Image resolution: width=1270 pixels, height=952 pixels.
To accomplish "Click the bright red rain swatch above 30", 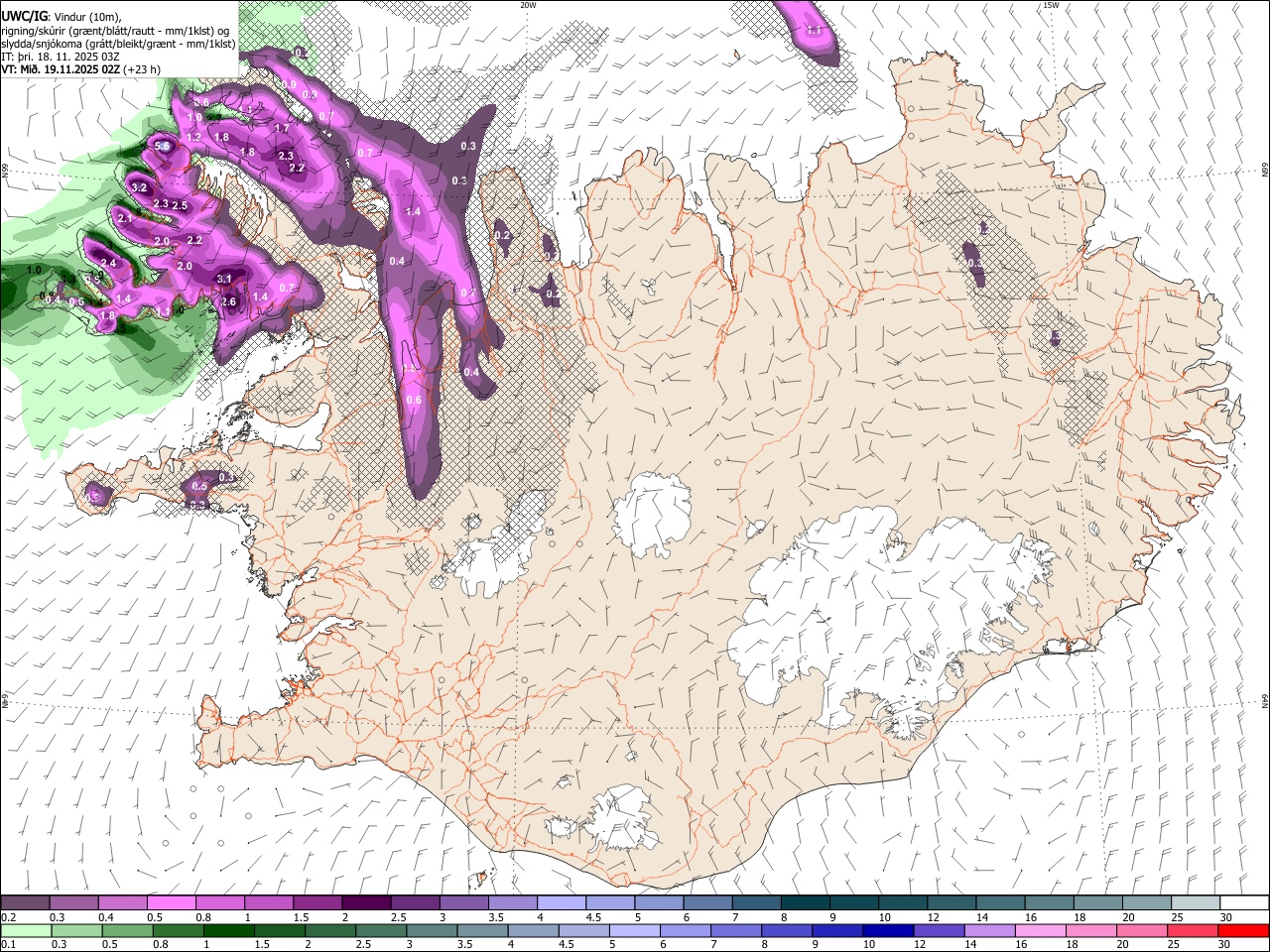I will click(x=1243, y=930).
